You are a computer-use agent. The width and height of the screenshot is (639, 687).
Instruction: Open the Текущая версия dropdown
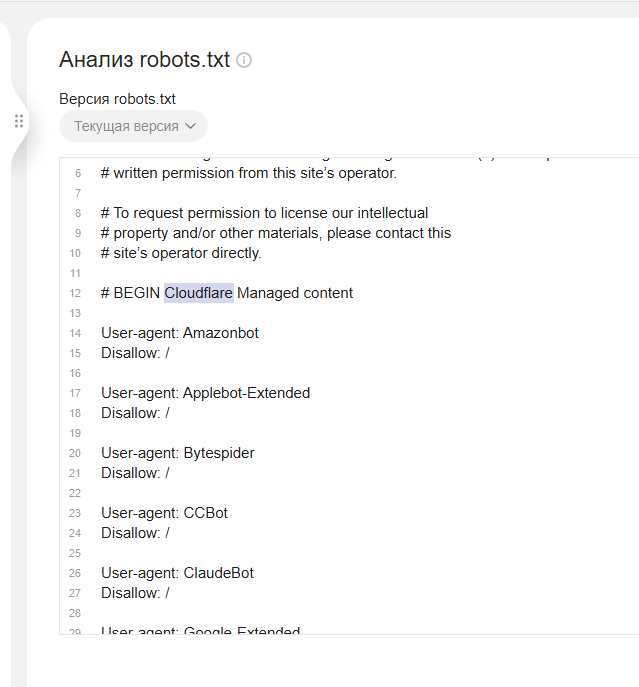(x=133, y=126)
